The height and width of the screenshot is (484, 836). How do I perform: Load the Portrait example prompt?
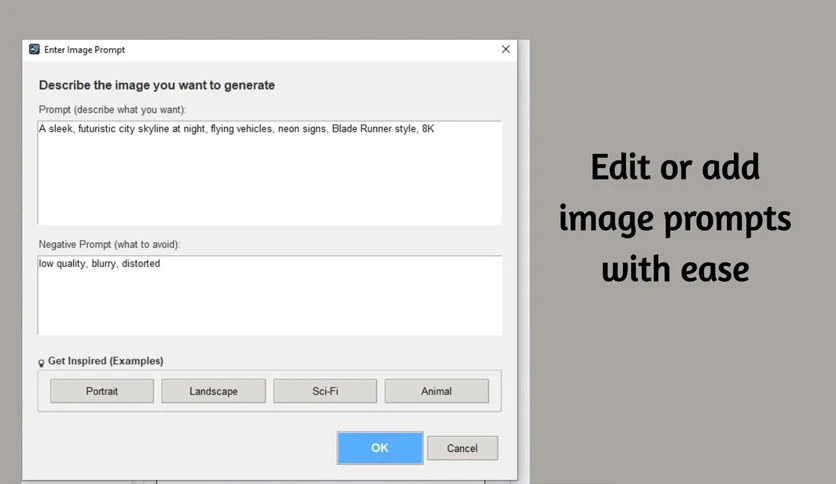[x=102, y=391]
